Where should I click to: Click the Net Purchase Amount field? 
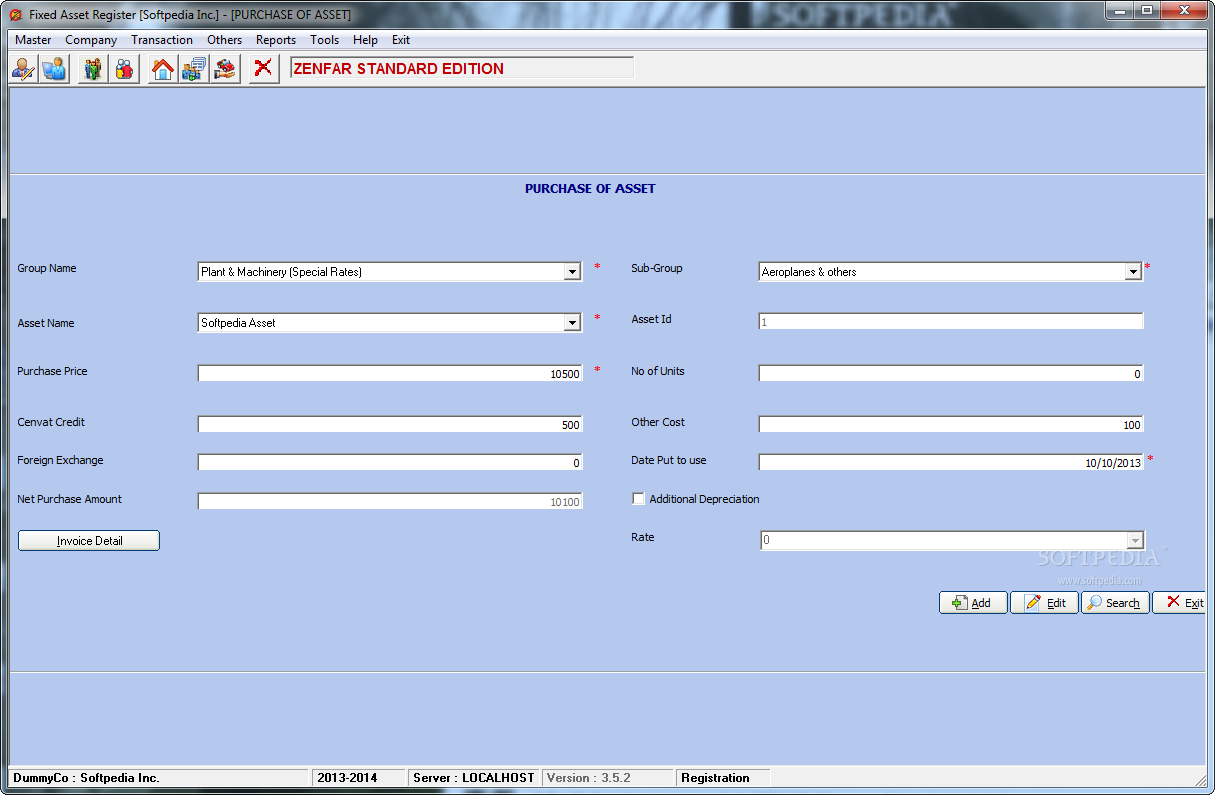390,502
